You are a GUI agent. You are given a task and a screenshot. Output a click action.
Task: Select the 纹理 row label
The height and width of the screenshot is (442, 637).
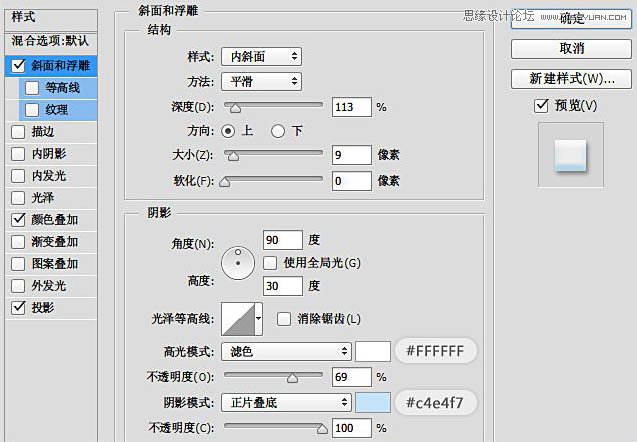tap(56, 110)
